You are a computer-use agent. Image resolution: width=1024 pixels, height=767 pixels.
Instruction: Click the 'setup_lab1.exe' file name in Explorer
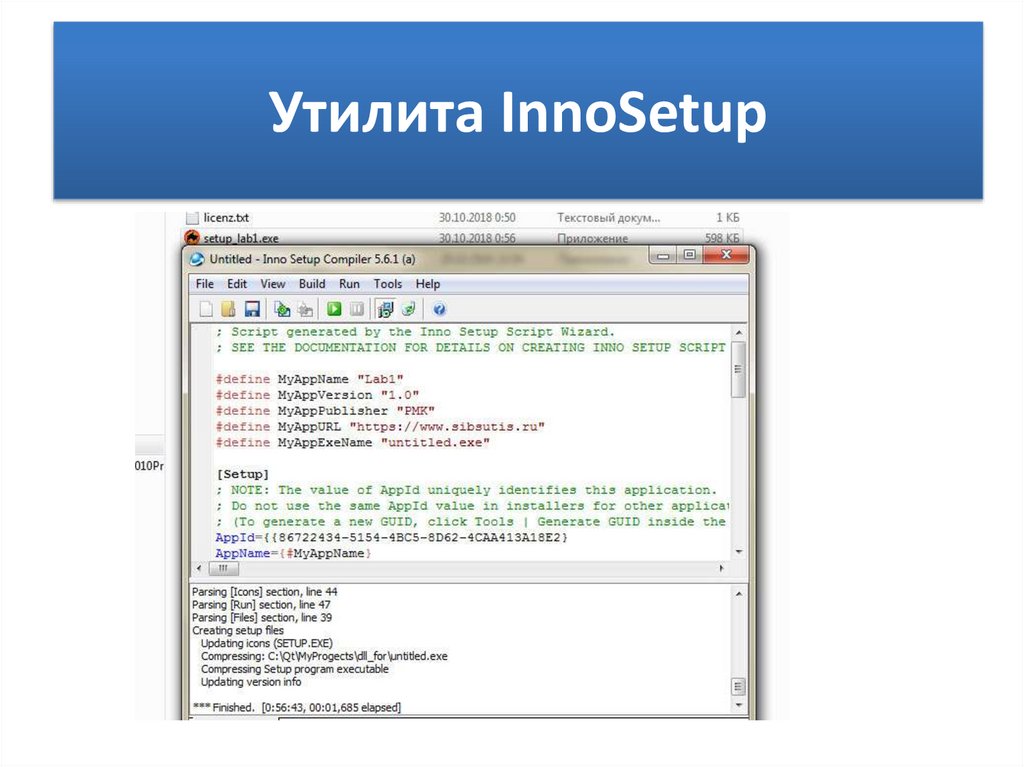241,238
